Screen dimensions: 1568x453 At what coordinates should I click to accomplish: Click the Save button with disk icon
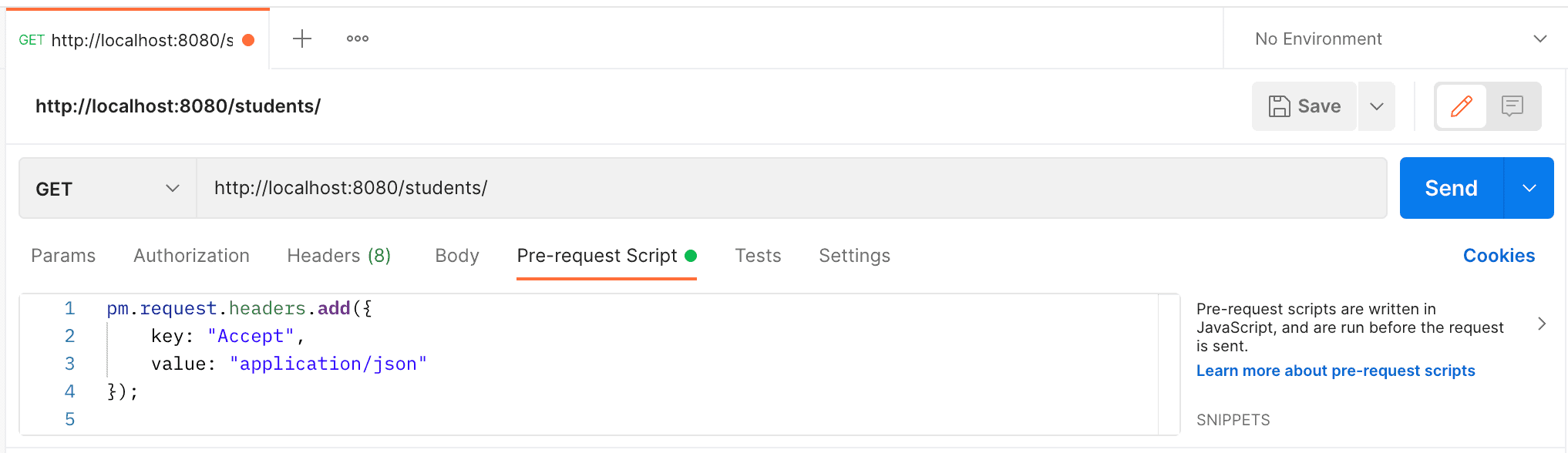1304,106
